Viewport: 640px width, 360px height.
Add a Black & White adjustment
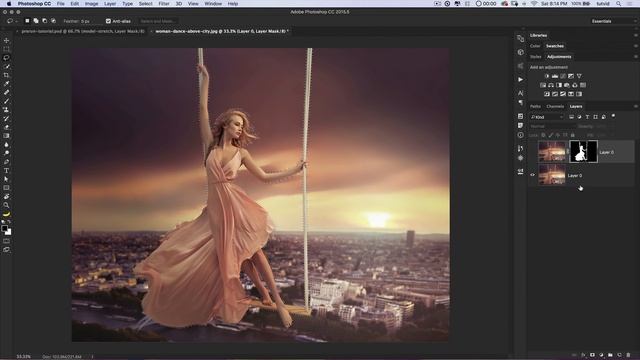click(x=559, y=85)
